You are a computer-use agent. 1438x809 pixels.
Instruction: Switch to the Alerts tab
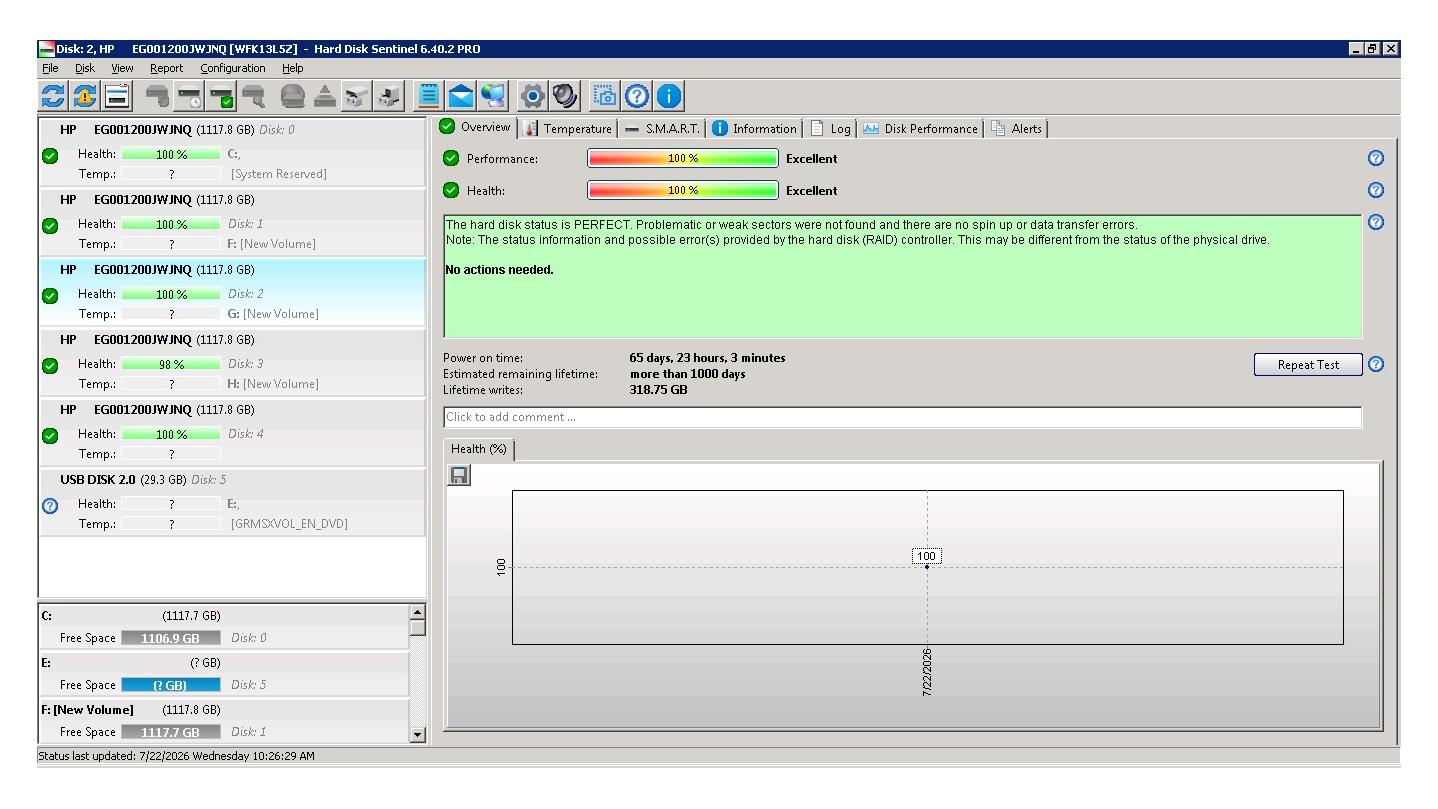coord(1016,128)
